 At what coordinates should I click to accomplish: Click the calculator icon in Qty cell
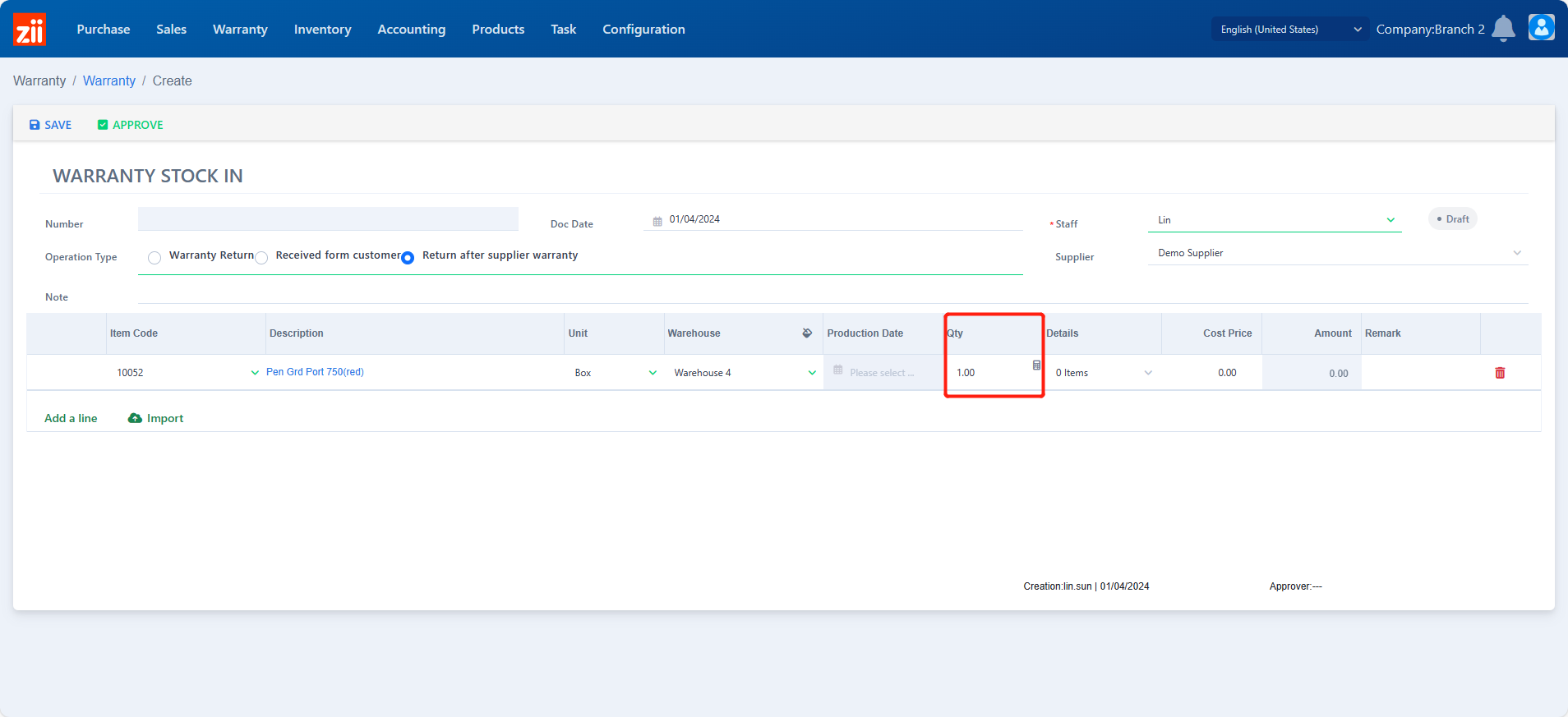click(1037, 365)
